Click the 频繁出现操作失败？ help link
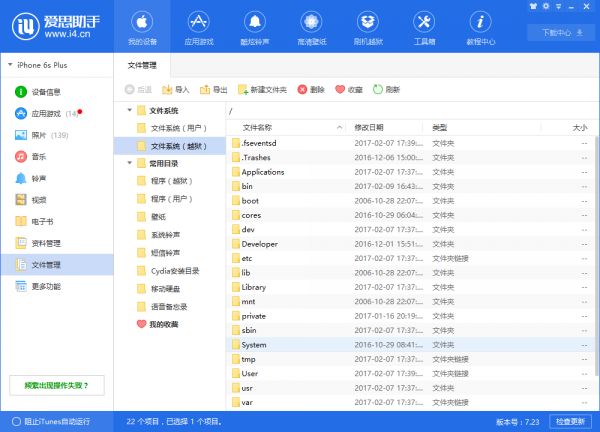The image size is (600, 432). pyautogui.click(x=57, y=385)
